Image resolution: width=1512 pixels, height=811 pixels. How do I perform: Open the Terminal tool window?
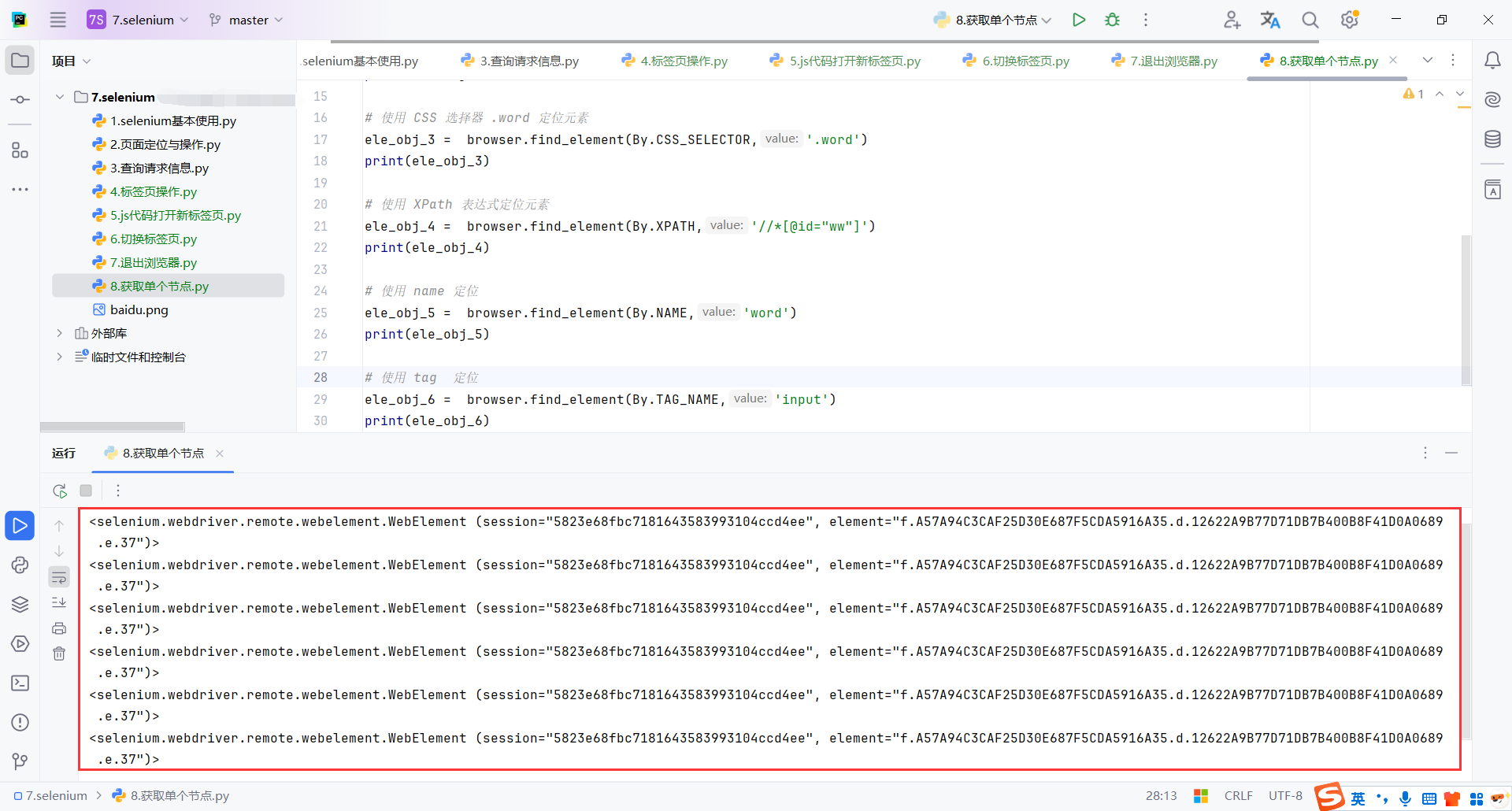(20, 683)
